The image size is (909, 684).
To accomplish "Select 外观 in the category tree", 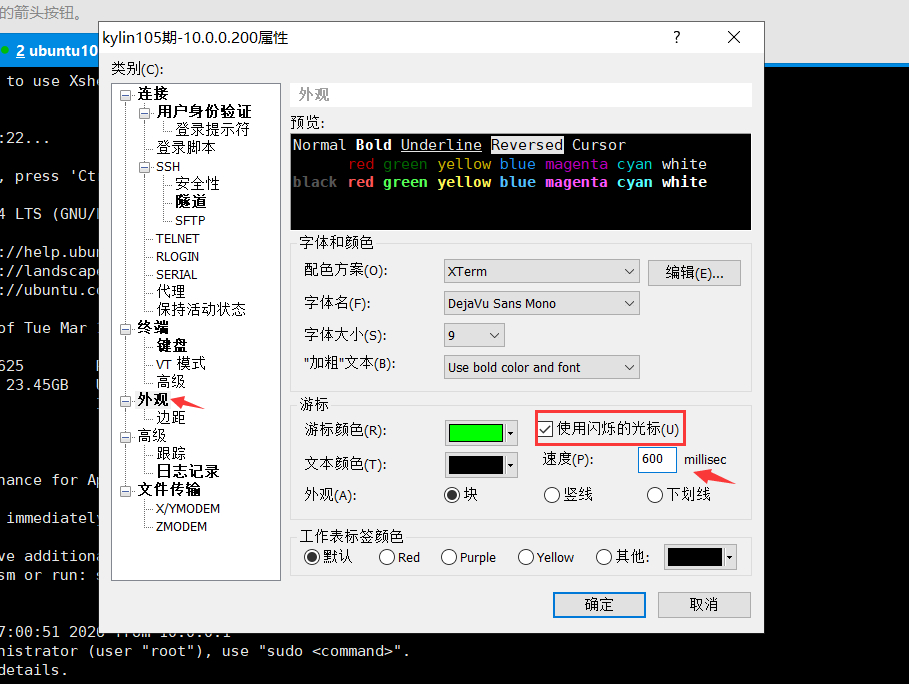I will 153,399.
